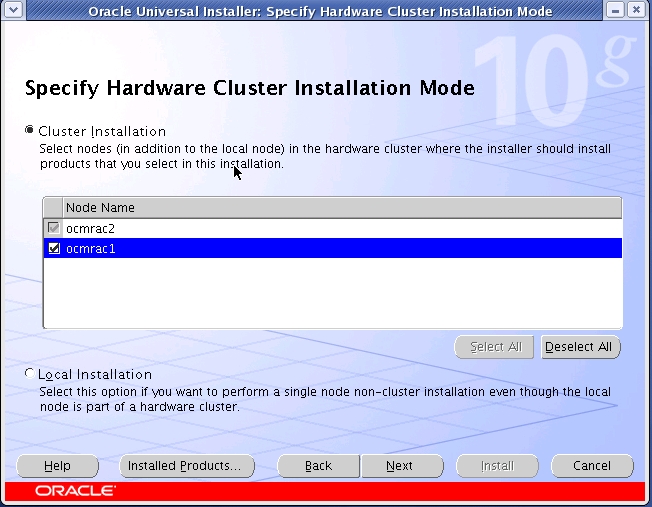Click the Deselect All button

(x=580, y=347)
